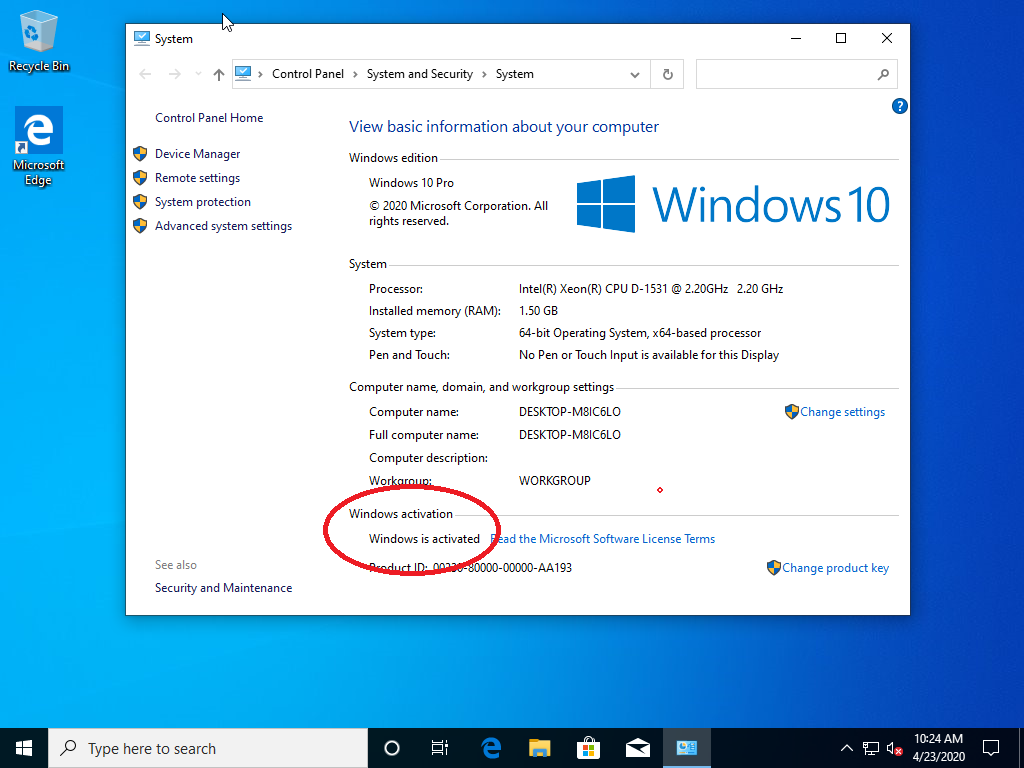Click the System Control Panel taskbar button
The height and width of the screenshot is (768, 1024).
(x=686, y=748)
